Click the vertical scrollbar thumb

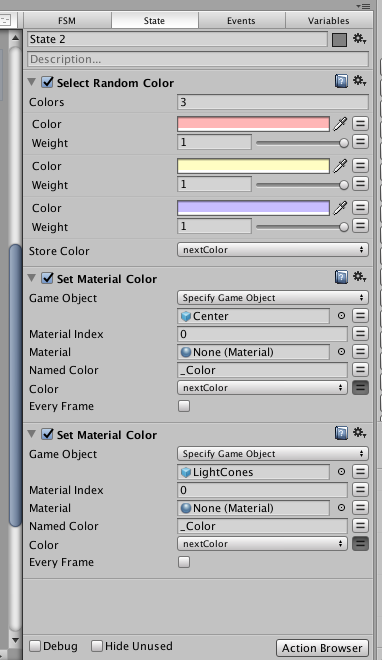click(x=15, y=385)
